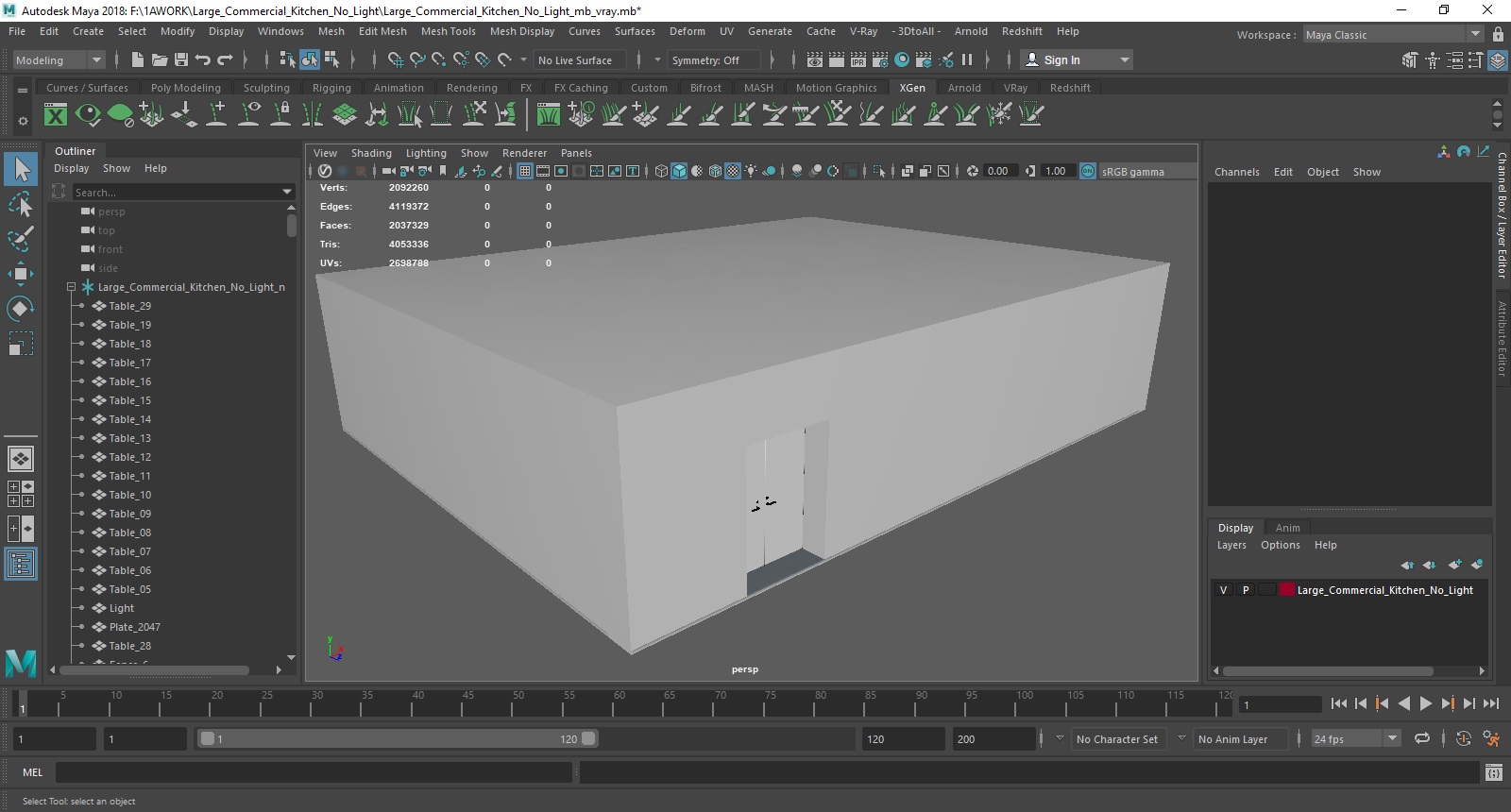Open the Mesh Tools menu

[x=448, y=31]
